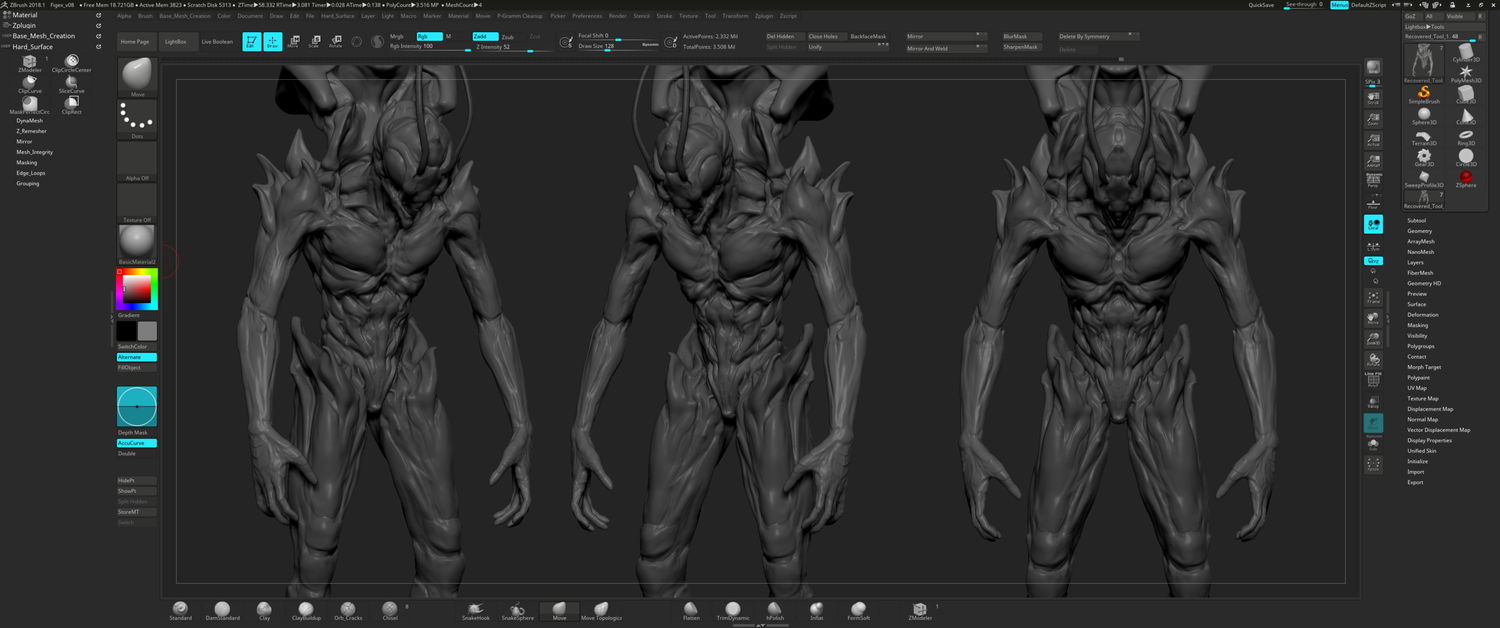1500x628 pixels.
Task: Click the Scale transform icon
Action: (x=314, y=42)
